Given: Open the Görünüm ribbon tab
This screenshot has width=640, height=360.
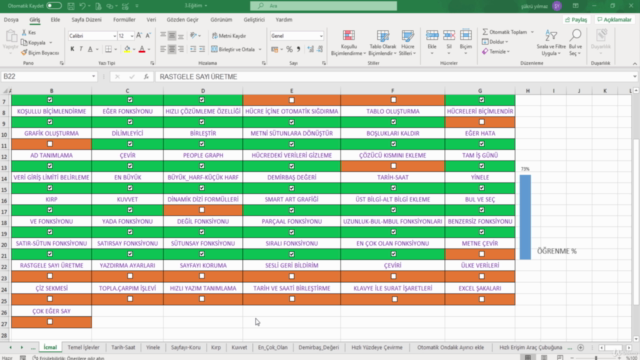Looking at the screenshot, I should (221, 20).
